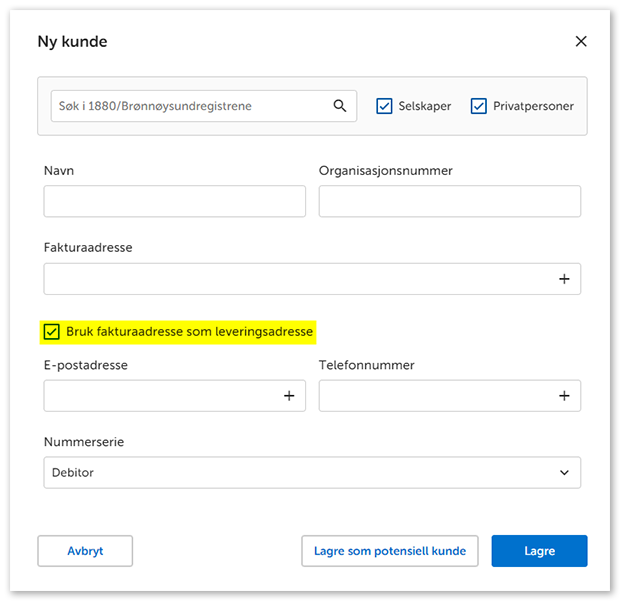Focus the 1880/Brønnøysundregistrene search box
This screenshot has width=620, height=601.
pyautogui.click(x=190, y=106)
